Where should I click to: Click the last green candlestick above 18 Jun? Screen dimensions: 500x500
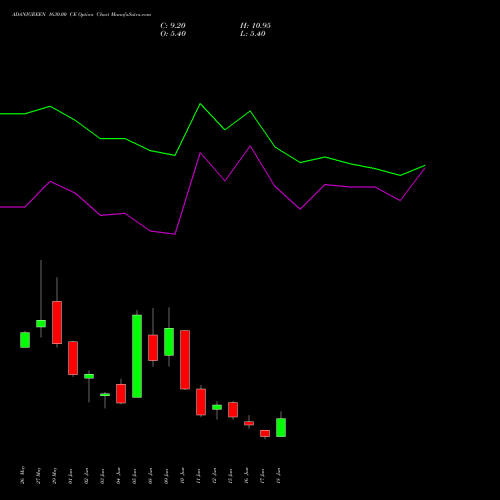click(281, 427)
